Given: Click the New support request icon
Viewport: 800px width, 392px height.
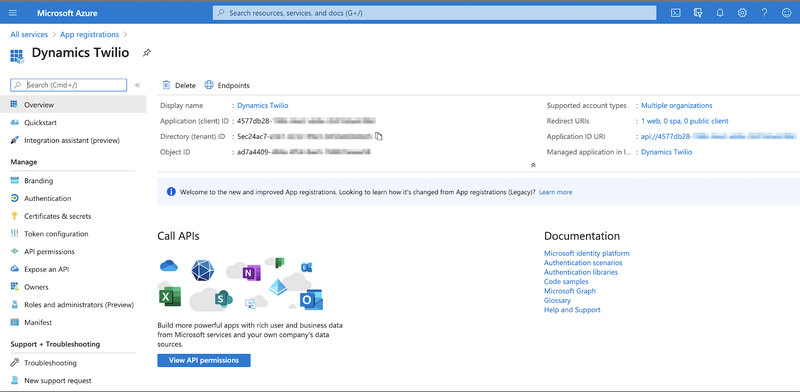Looking at the screenshot, I should (14, 380).
